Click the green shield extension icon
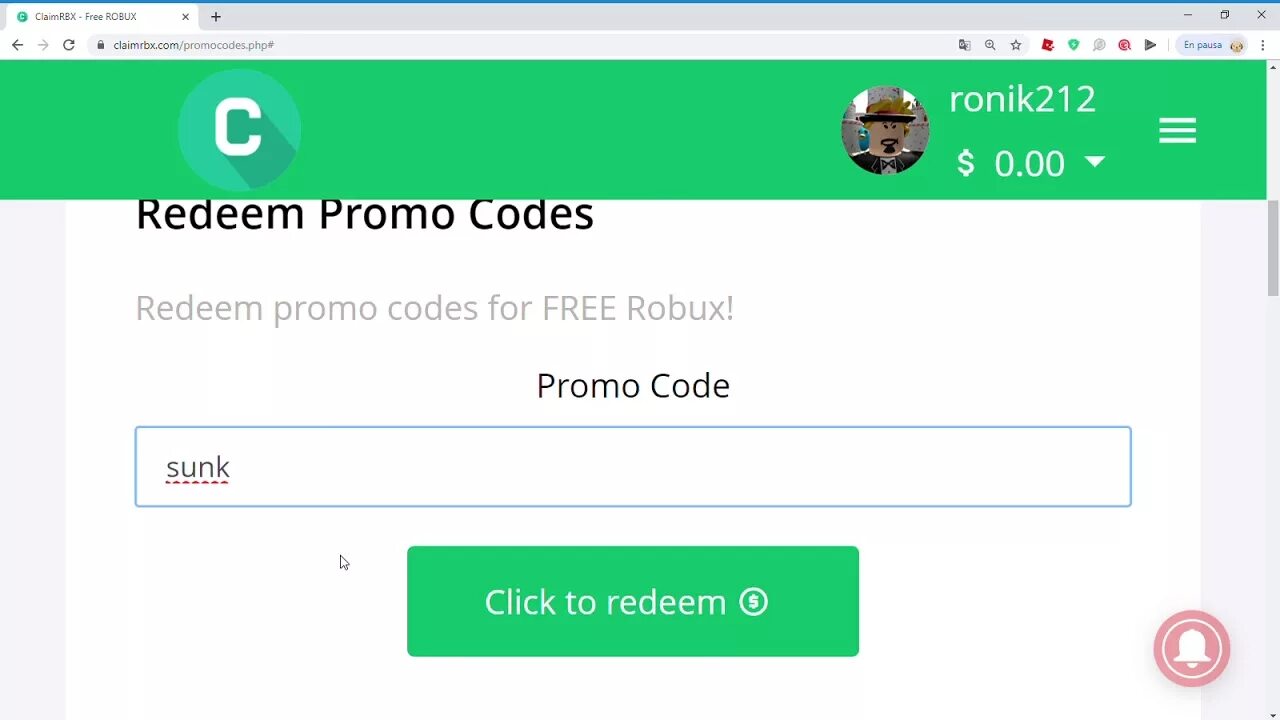This screenshot has width=1280, height=720. [x=1073, y=45]
